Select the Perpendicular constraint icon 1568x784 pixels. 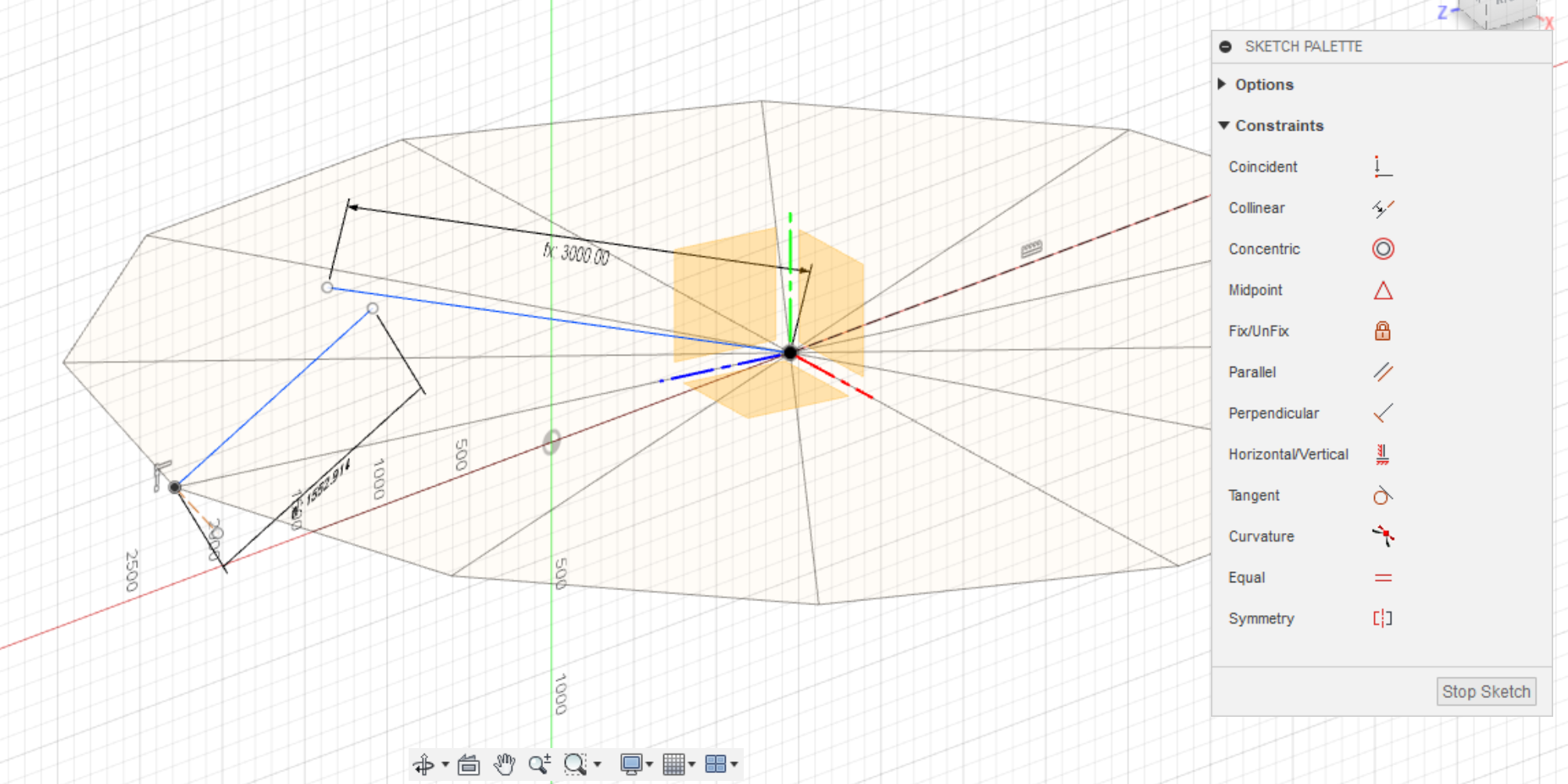tap(1382, 413)
